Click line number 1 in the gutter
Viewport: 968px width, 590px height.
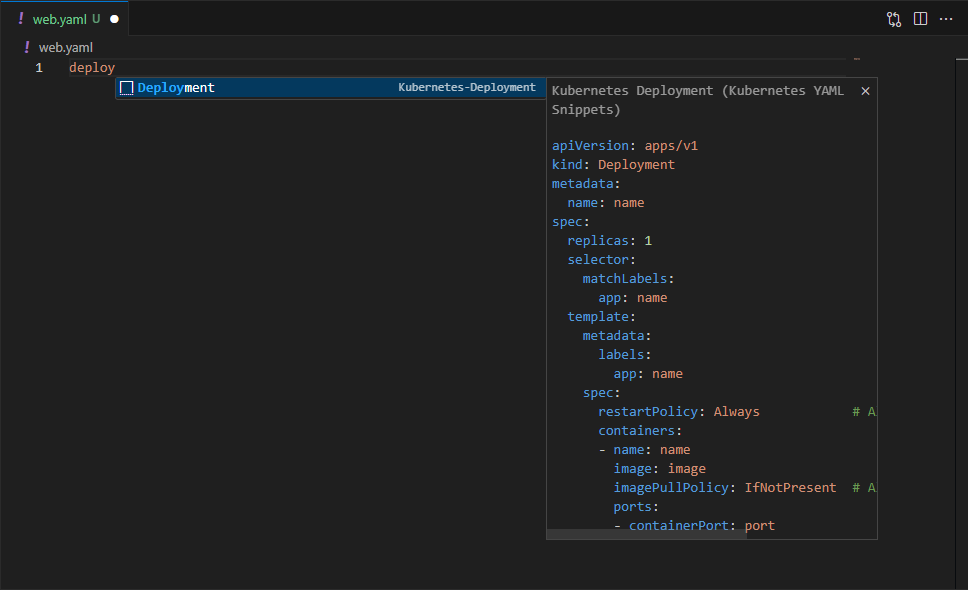point(39,68)
